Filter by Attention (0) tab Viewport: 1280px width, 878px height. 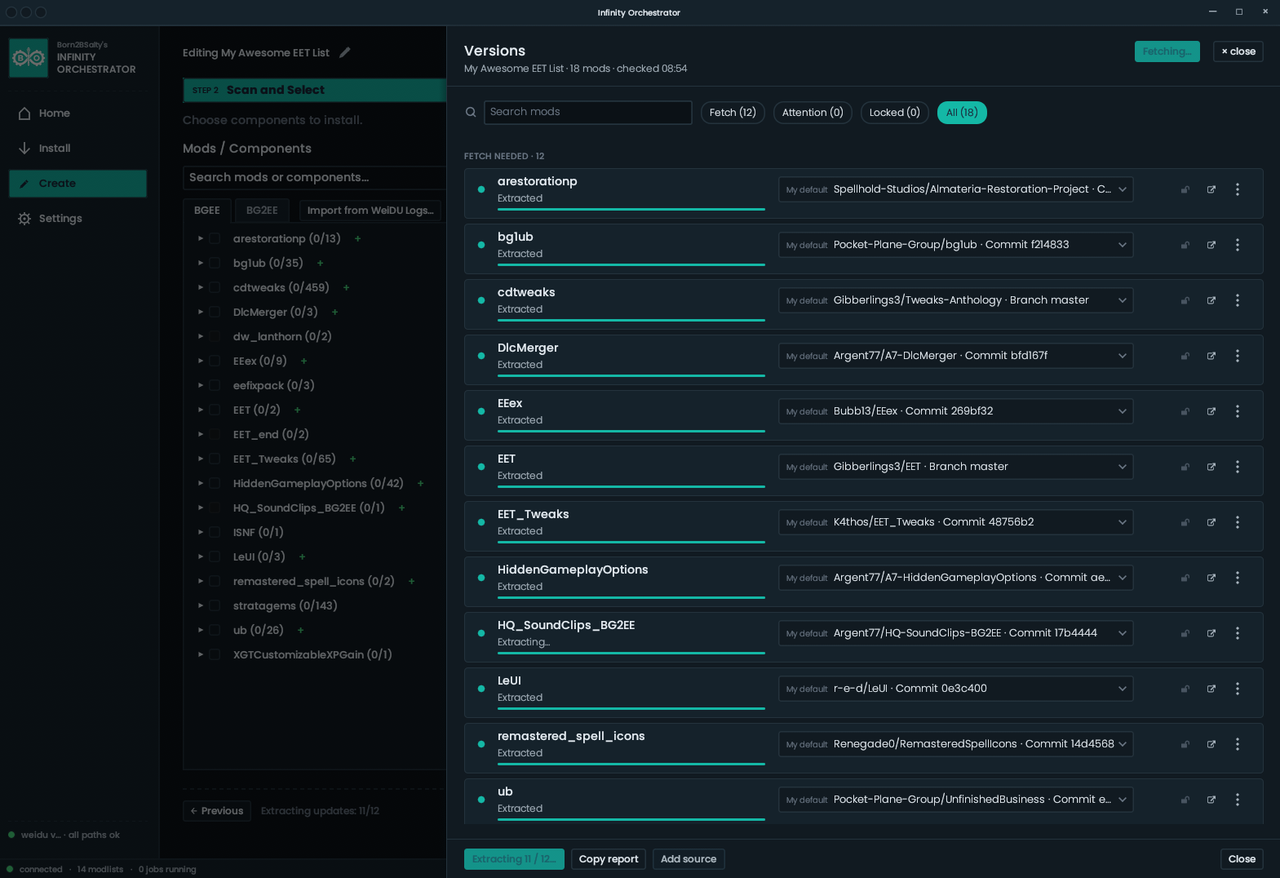[x=812, y=113]
